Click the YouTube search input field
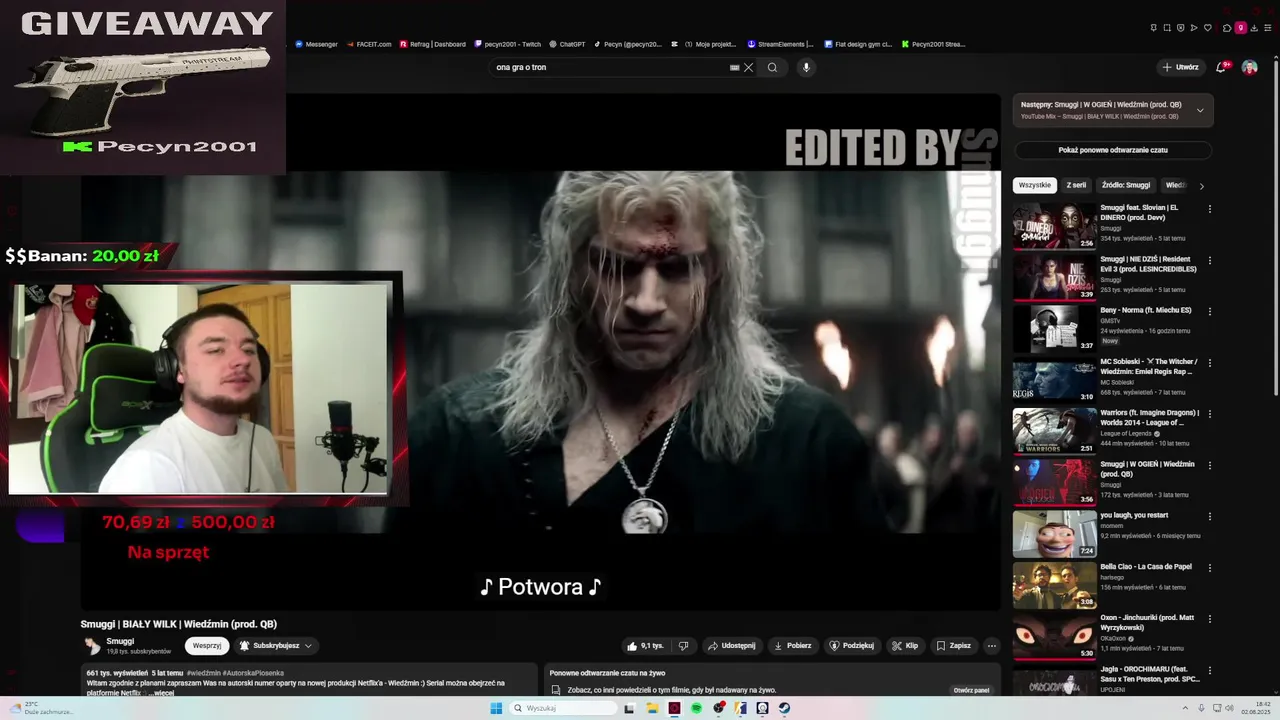The image size is (1280, 720). (610, 67)
